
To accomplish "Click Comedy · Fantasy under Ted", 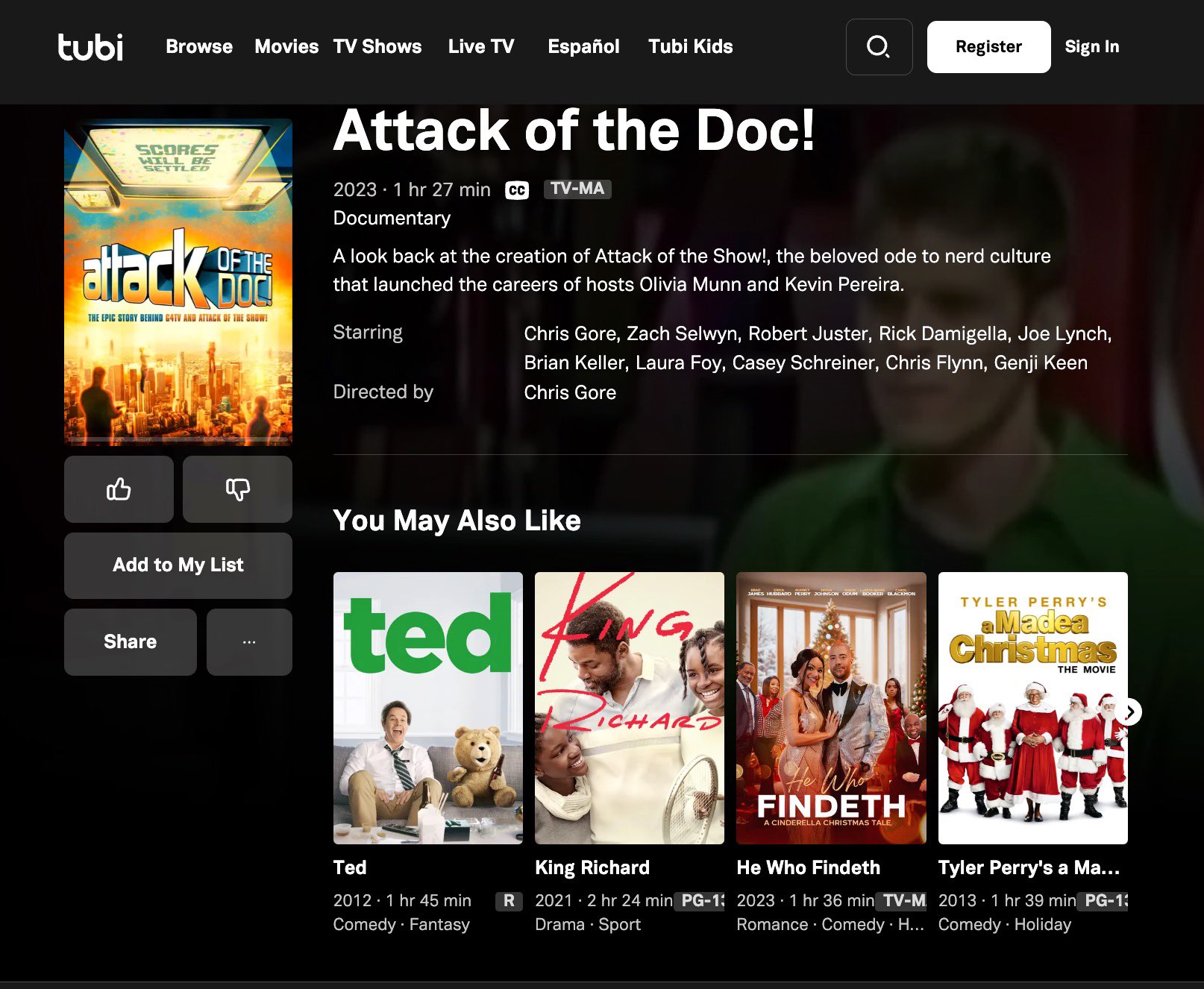I will click(401, 924).
